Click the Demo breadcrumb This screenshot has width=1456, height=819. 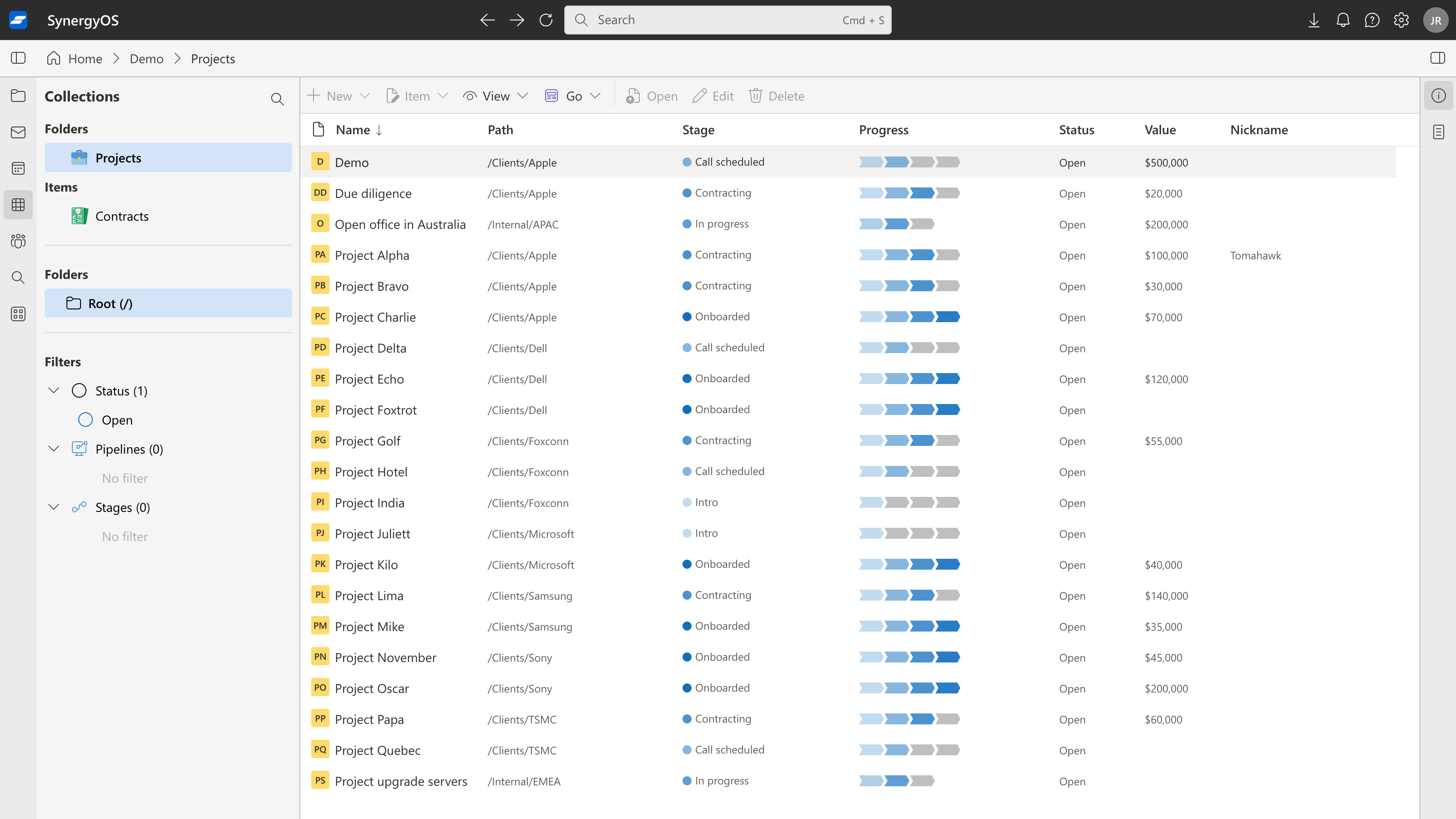tap(147, 59)
